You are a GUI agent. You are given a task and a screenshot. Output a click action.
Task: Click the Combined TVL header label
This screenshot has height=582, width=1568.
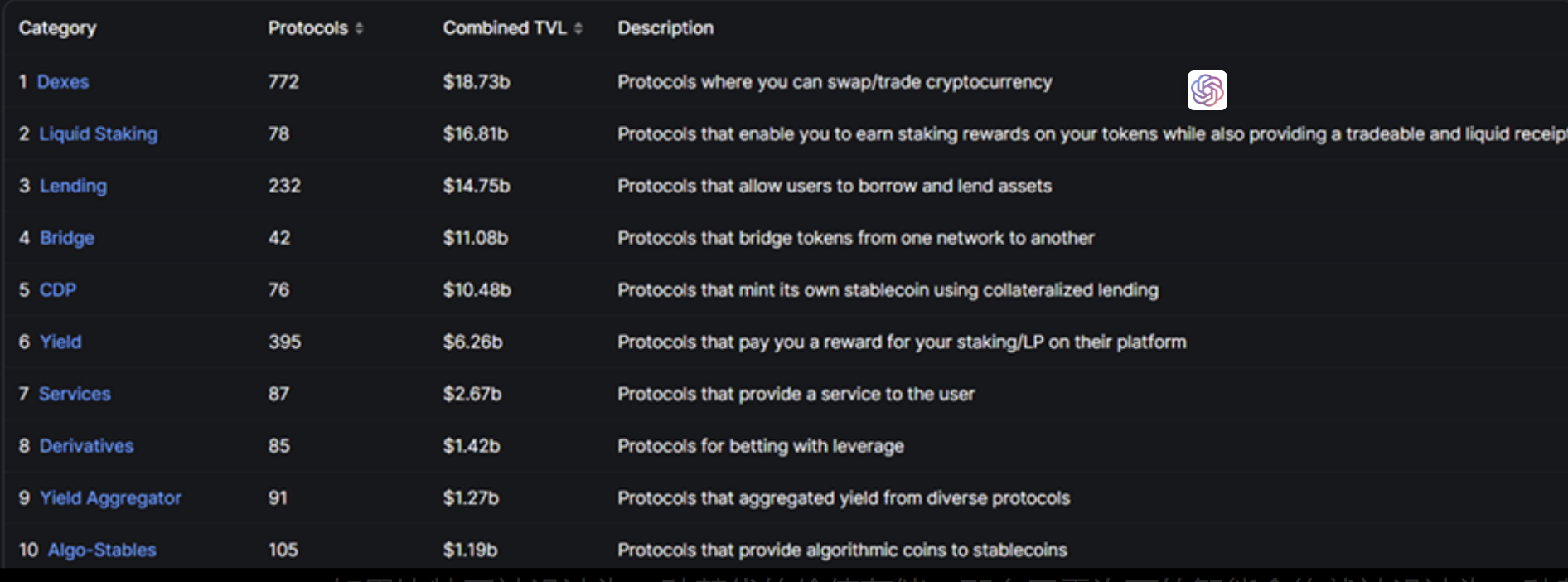point(504,28)
